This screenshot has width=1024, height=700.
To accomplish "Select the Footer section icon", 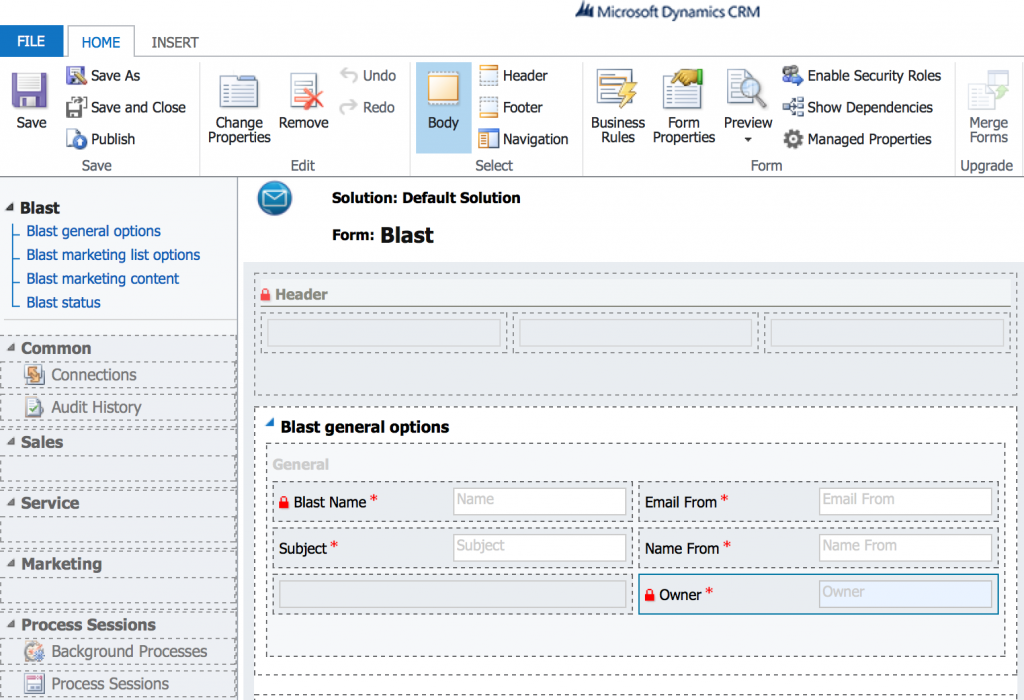I will [x=488, y=107].
